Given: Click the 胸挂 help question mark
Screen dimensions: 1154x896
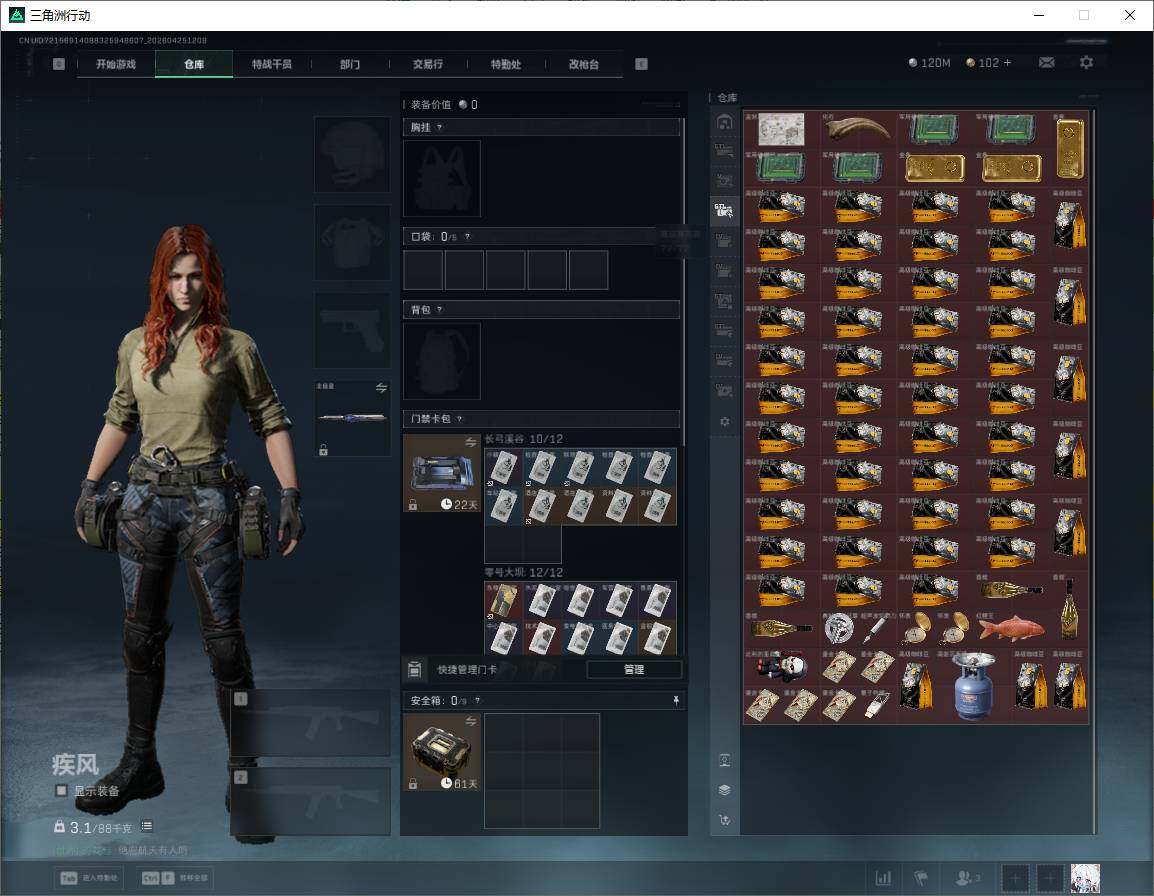Looking at the screenshot, I should pyautogui.click(x=439, y=127).
